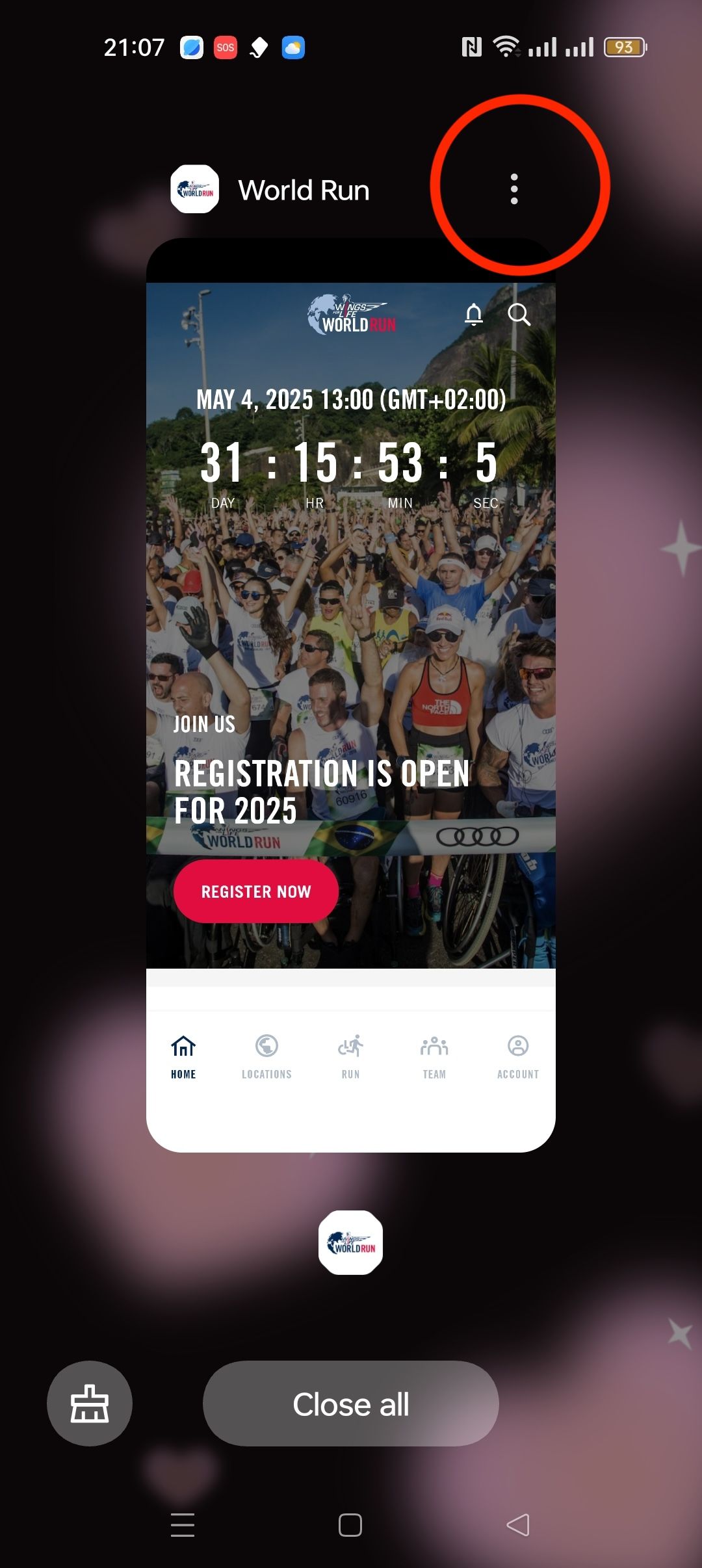Open the notification bell in World Run
This screenshot has height=1568, width=702.
click(x=474, y=315)
